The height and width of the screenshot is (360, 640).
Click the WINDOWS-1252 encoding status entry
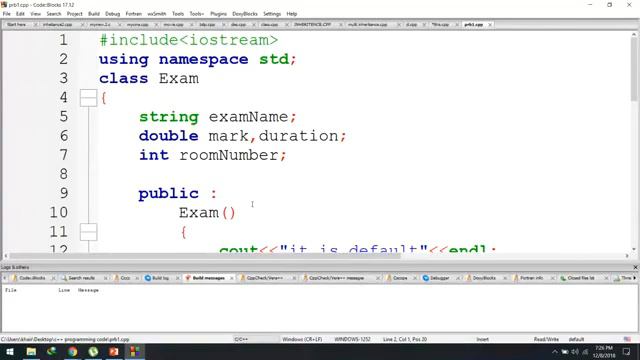[x=352, y=339]
